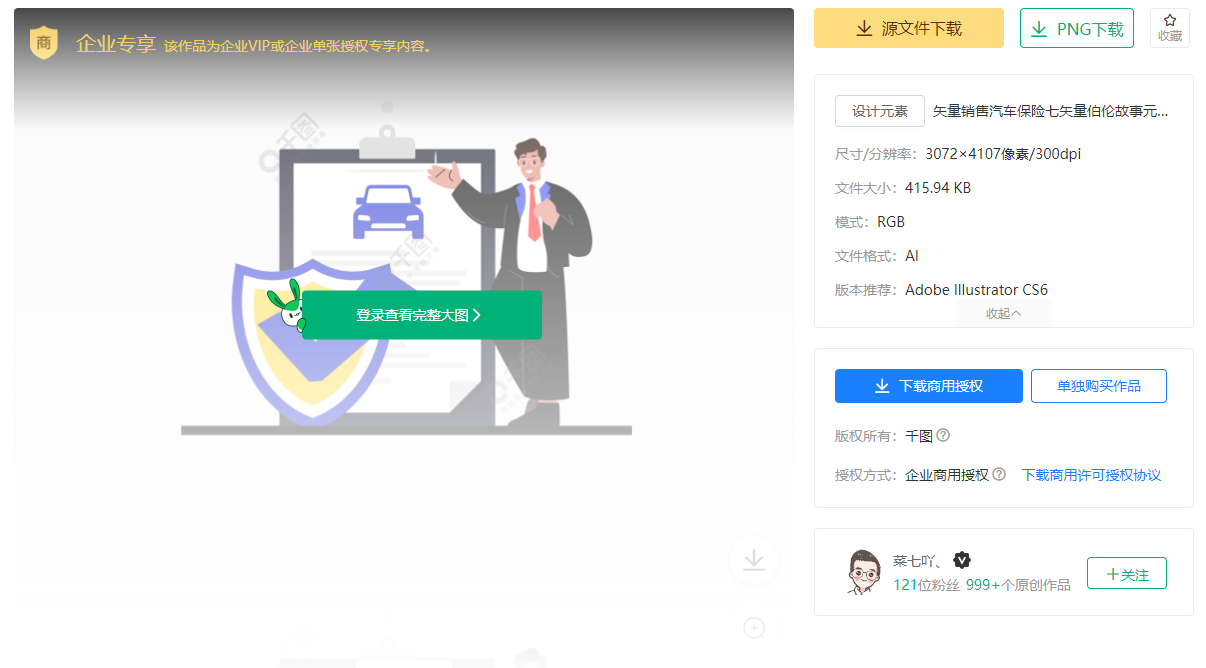Select 单独购买作品 button

(x=1098, y=386)
